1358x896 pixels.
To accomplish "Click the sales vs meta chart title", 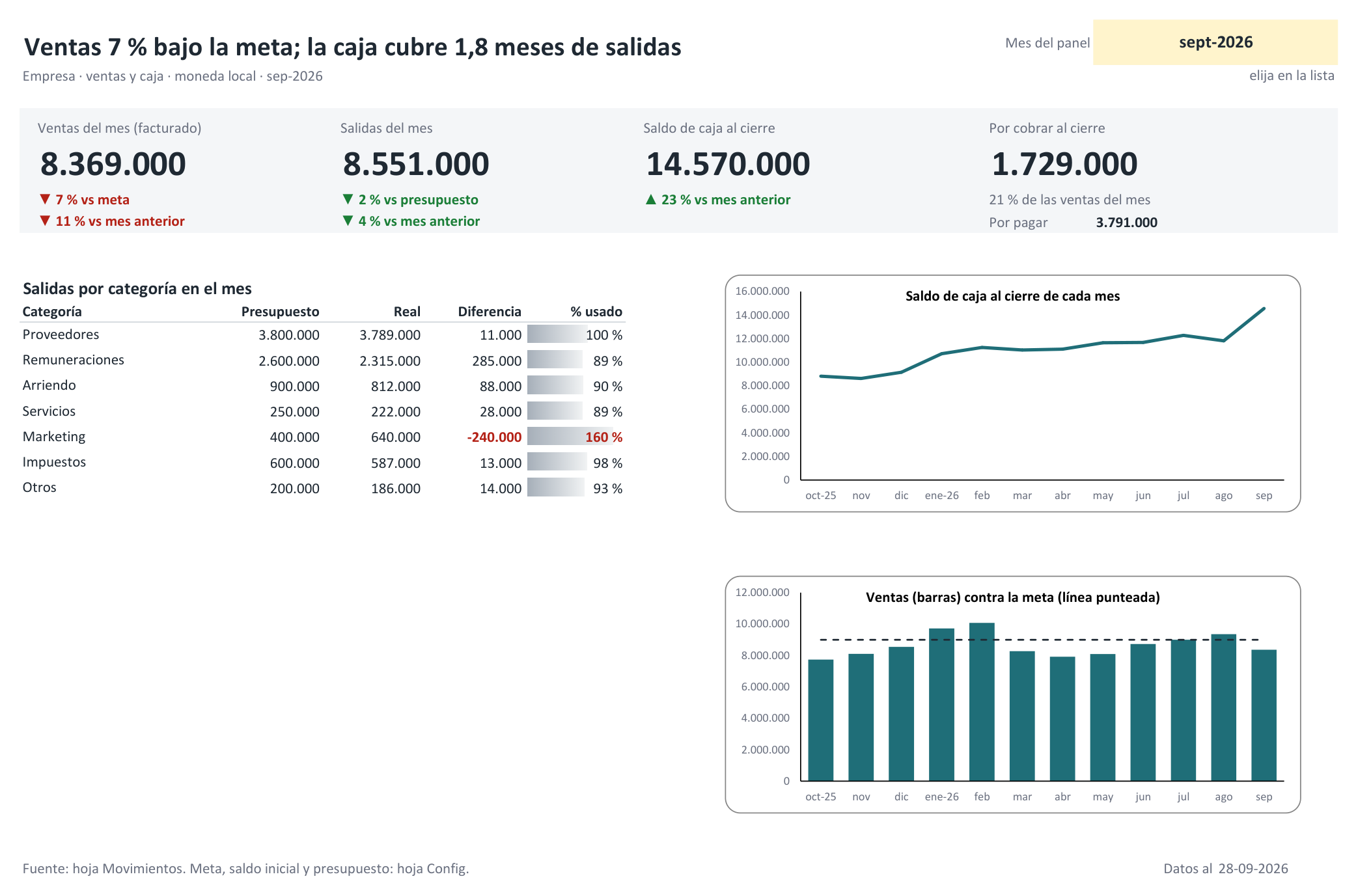I will pos(1012,597).
